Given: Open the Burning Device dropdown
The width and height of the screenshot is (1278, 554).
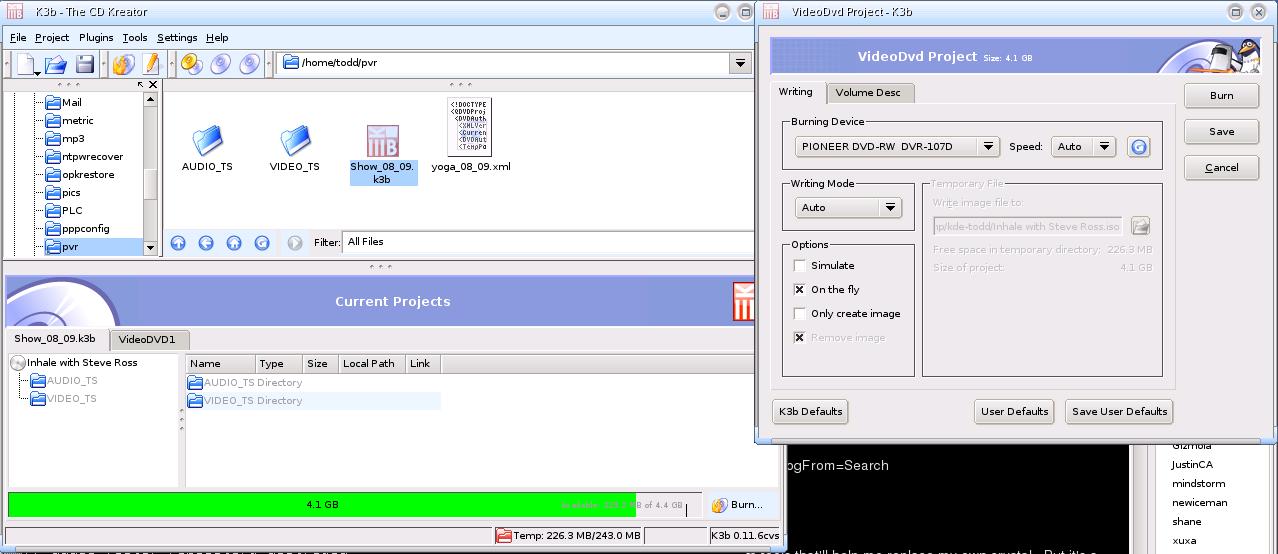Looking at the screenshot, I should pos(897,146).
